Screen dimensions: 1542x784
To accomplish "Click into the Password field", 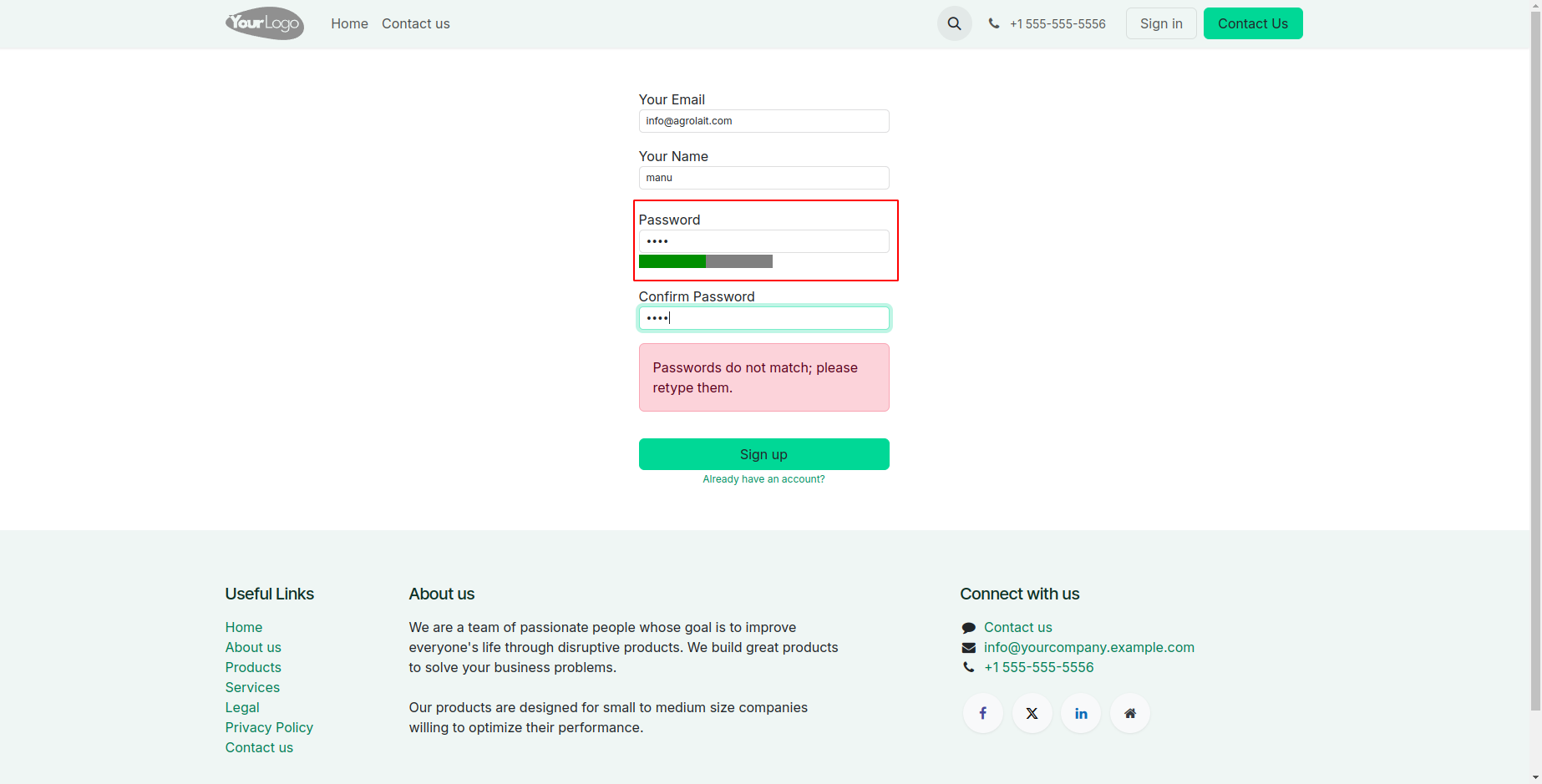I will coord(763,241).
